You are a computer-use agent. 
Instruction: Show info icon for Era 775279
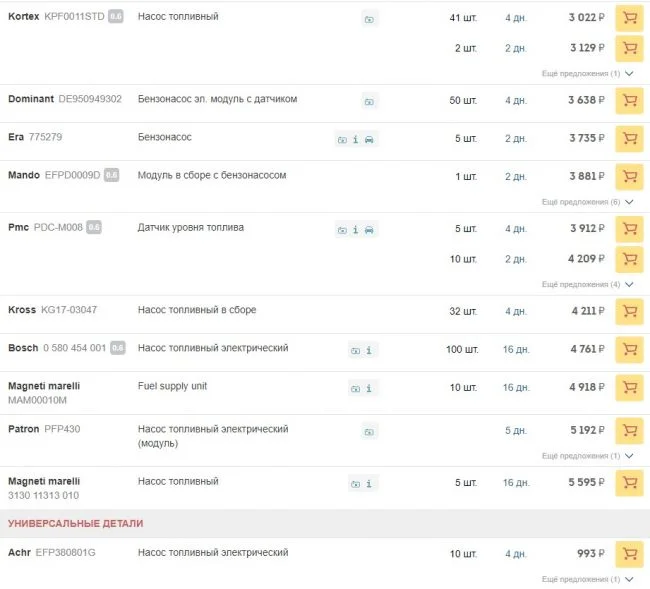pos(356,140)
